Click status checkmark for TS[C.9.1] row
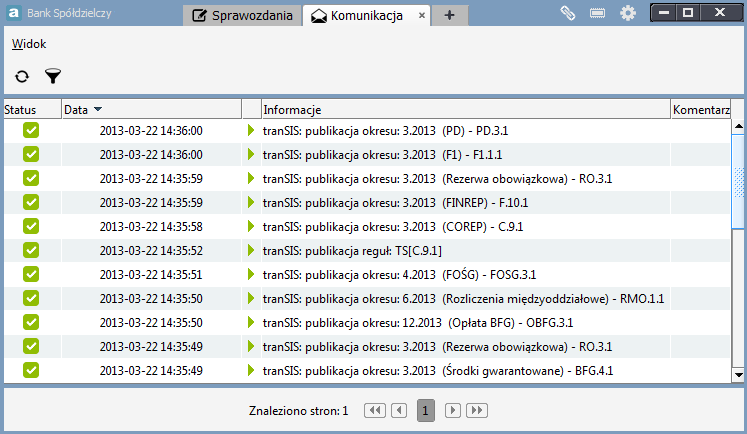Screen dimensions: 747x434 point(31,250)
